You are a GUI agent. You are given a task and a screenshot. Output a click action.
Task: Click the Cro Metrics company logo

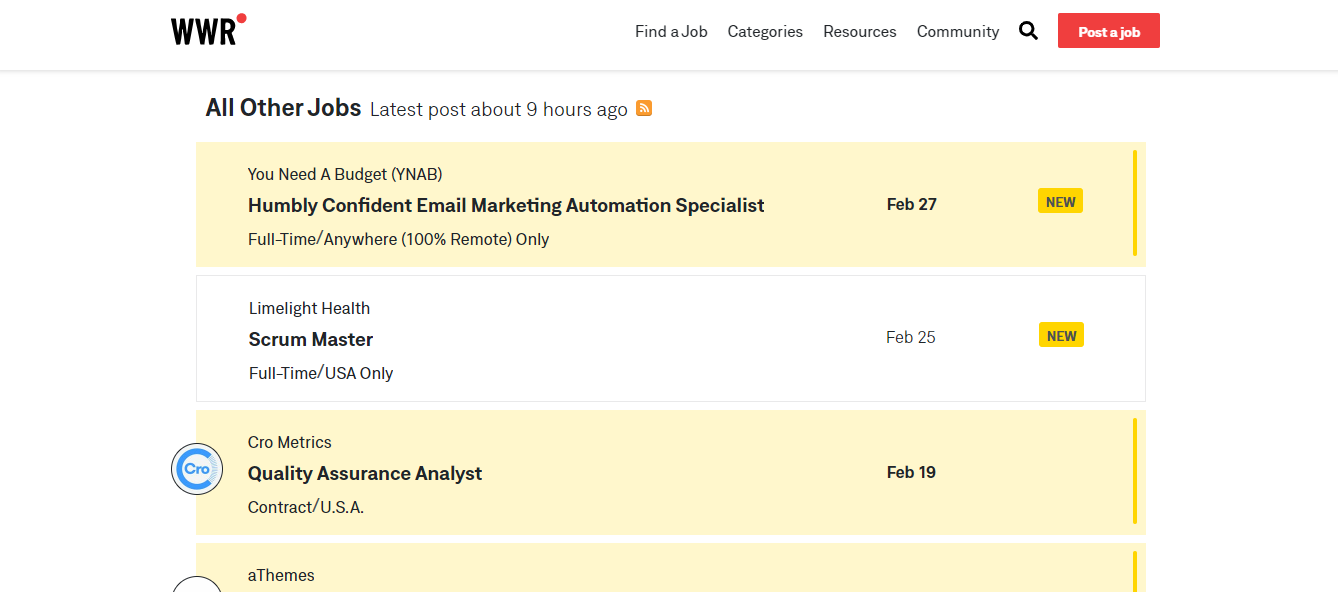click(197, 469)
